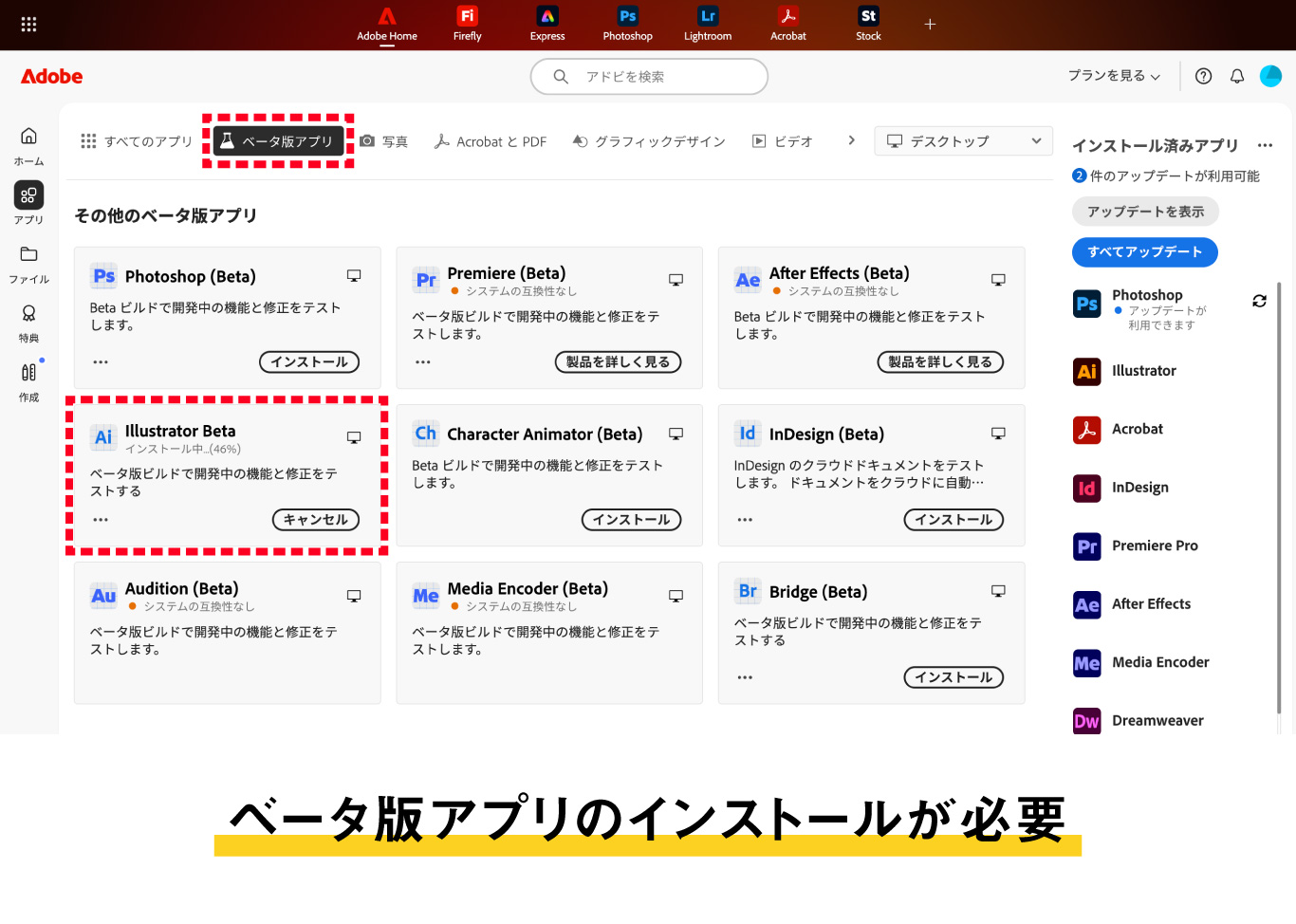Switch to グラフィックデザイン tab
Image resolution: width=1296 pixels, height=924 pixels.
(x=649, y=141)
